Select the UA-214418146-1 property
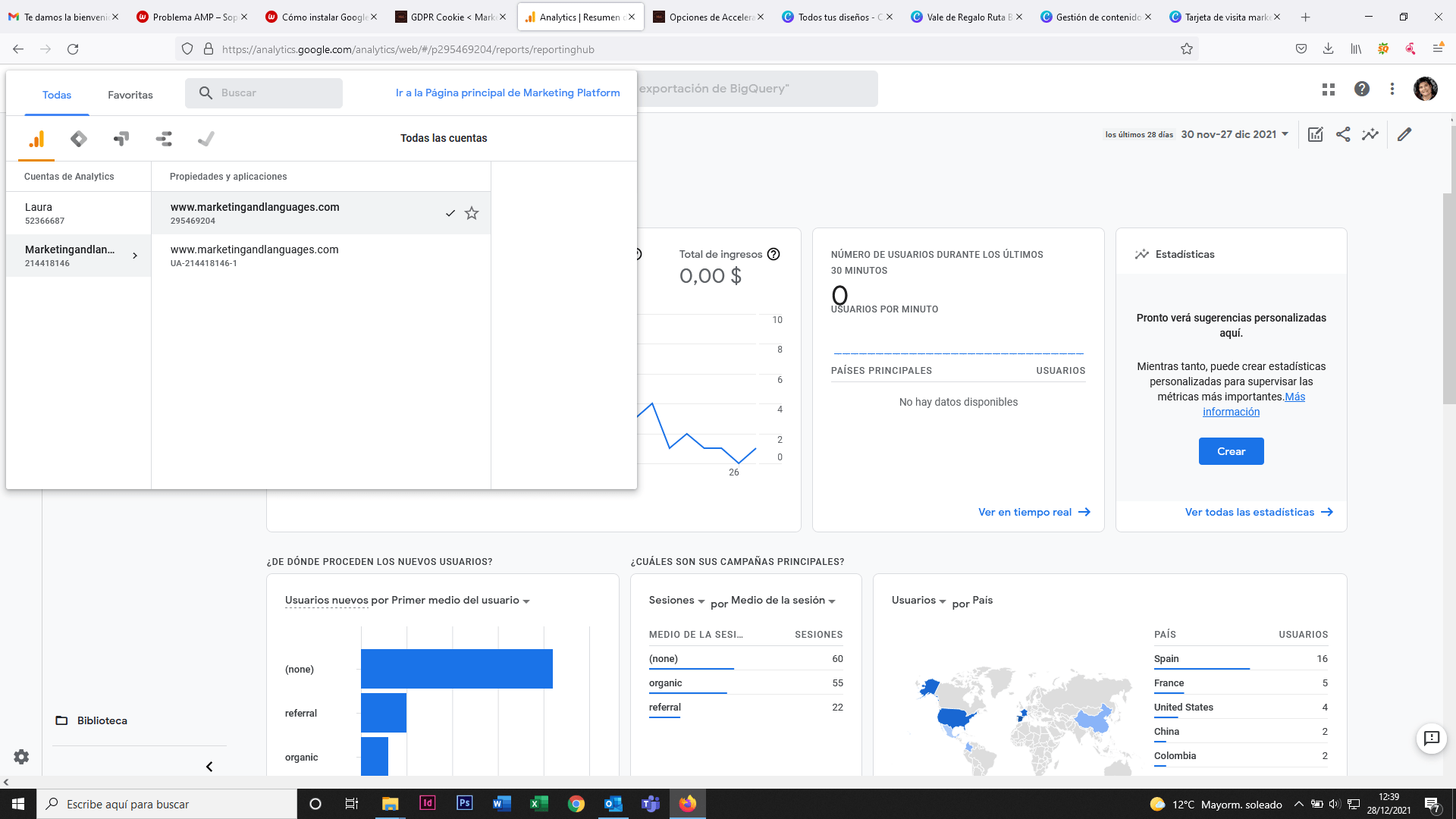This screenshot has width=1456, height=819. 322,256
